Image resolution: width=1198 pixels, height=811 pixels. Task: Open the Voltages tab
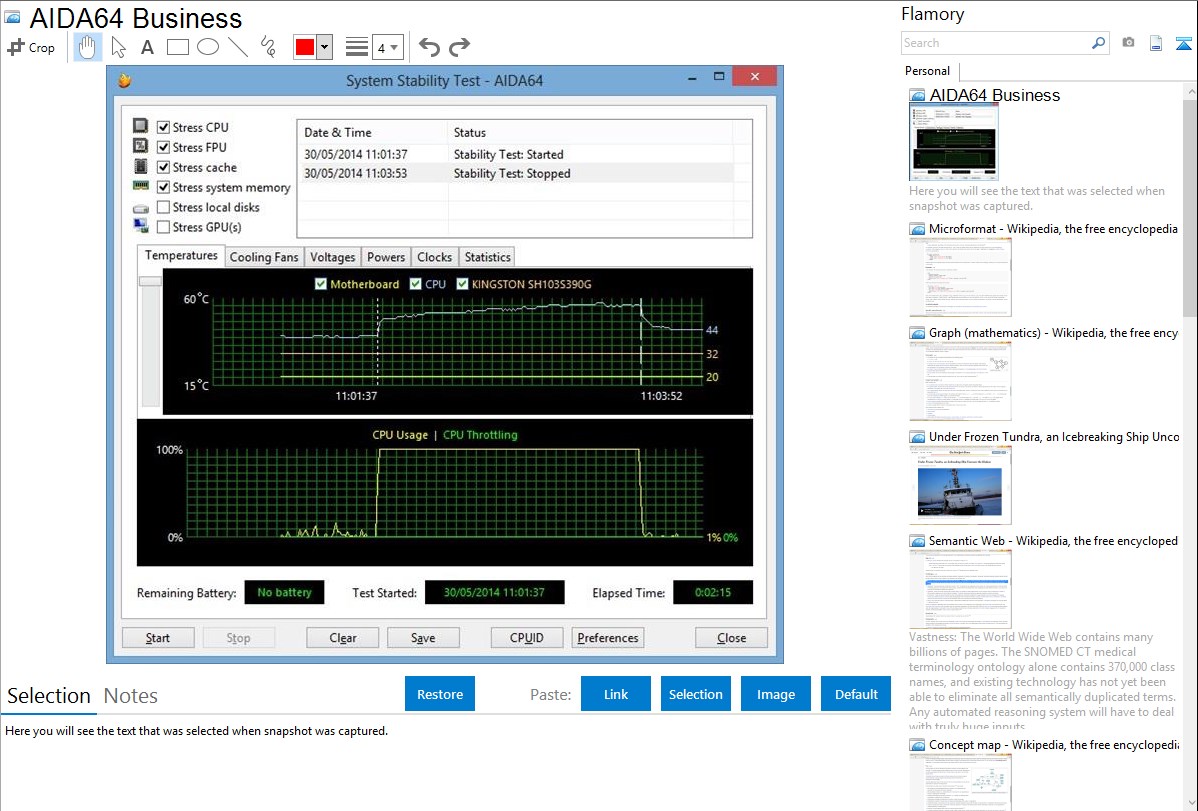(x=332, y=257)
